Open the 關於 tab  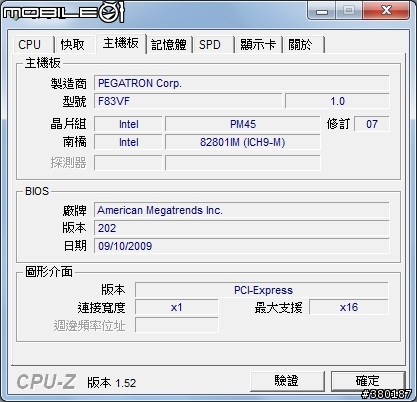coord(303,45)
